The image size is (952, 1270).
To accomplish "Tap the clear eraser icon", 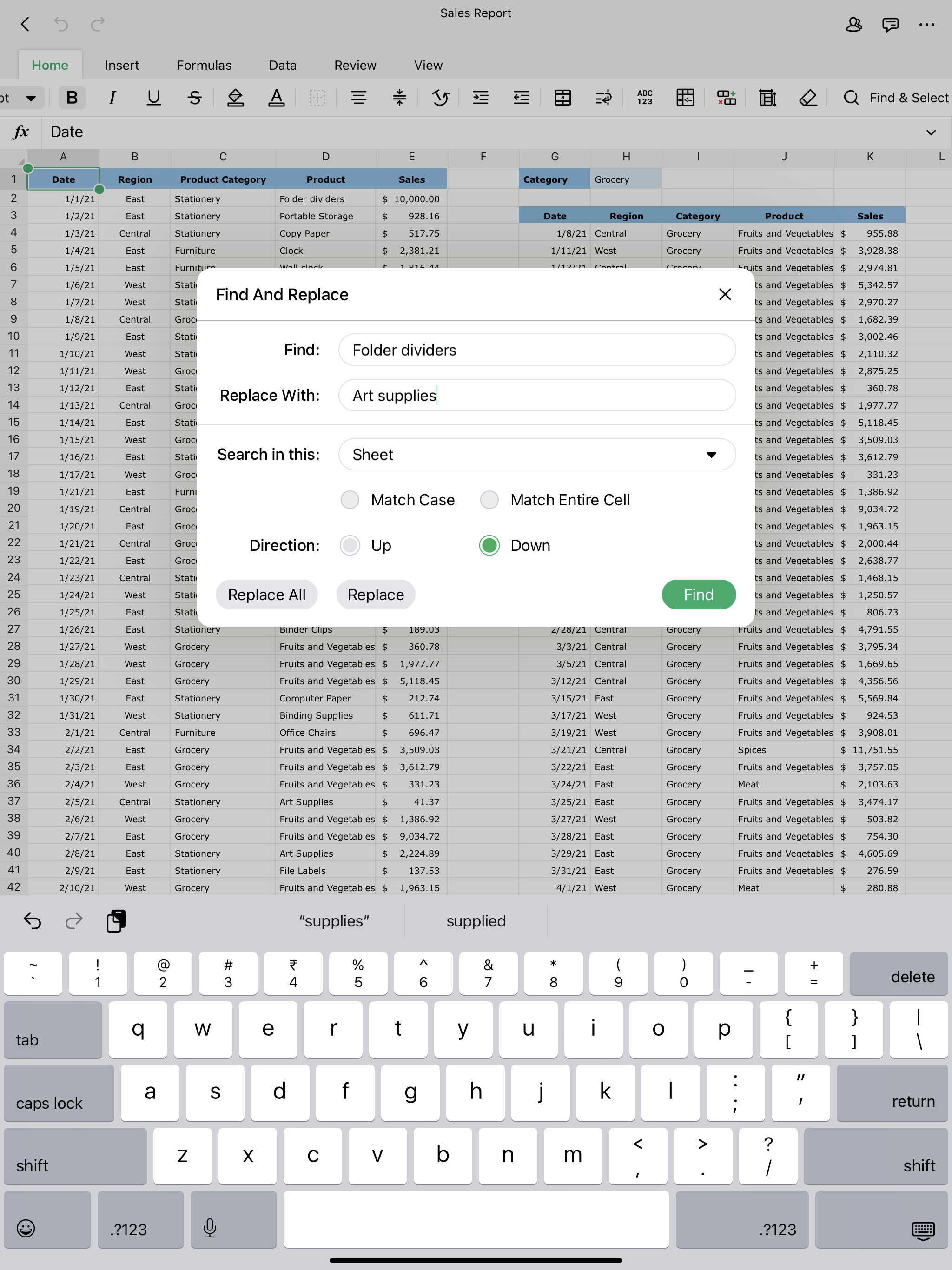I will pos(808,98).
